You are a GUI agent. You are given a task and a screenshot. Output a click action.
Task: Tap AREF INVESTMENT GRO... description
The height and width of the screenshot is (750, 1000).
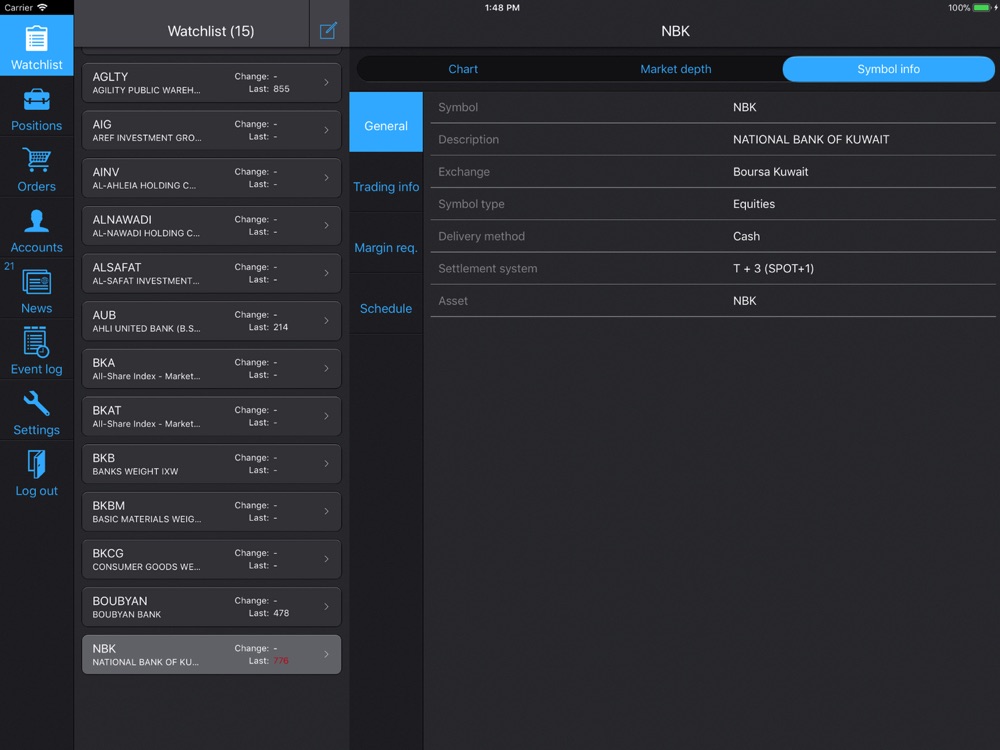[147, 138]
